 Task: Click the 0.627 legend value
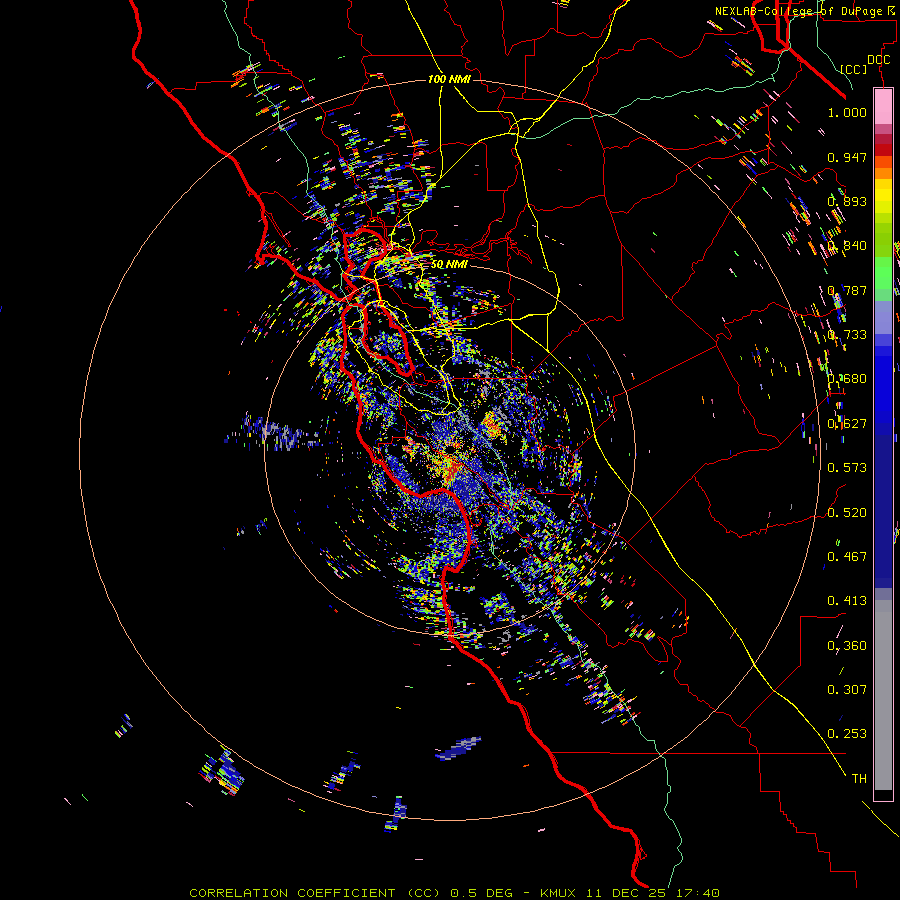847,424
